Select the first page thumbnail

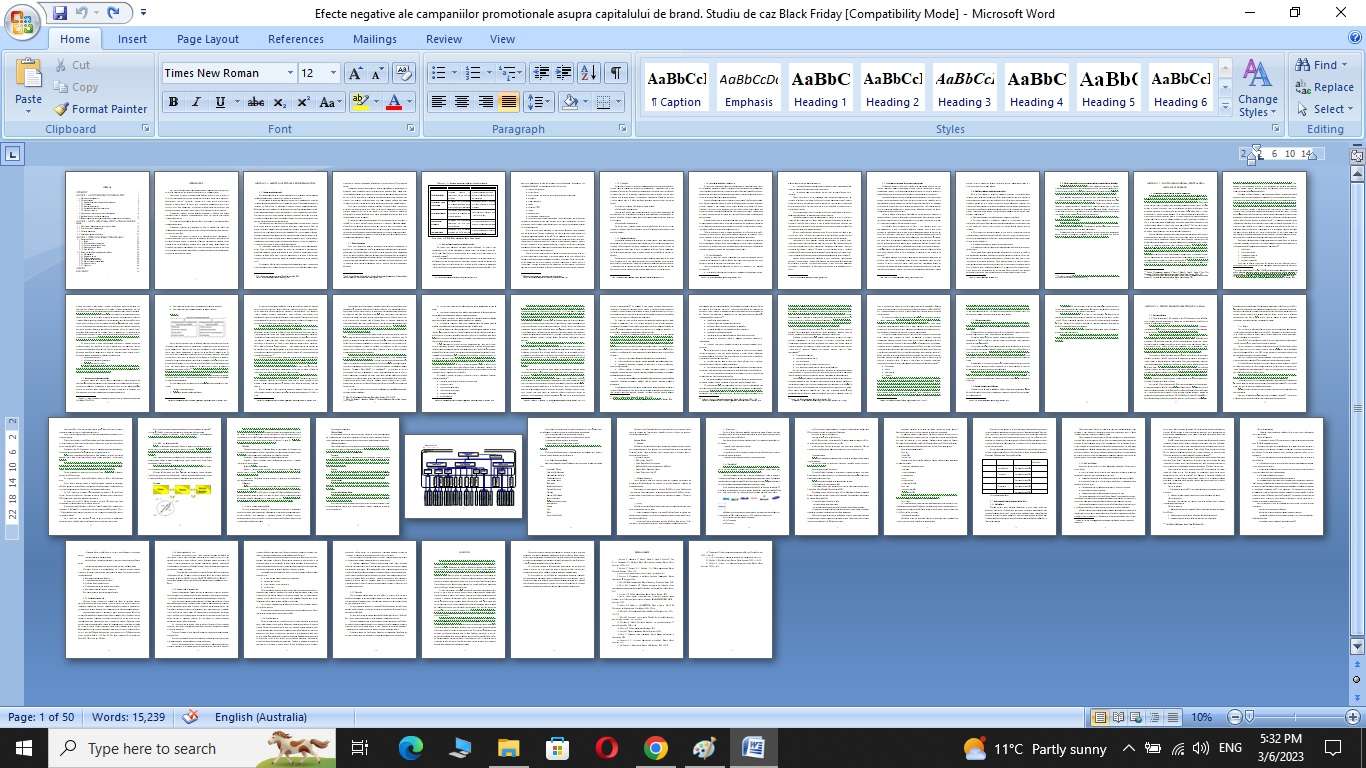[107, 230]
